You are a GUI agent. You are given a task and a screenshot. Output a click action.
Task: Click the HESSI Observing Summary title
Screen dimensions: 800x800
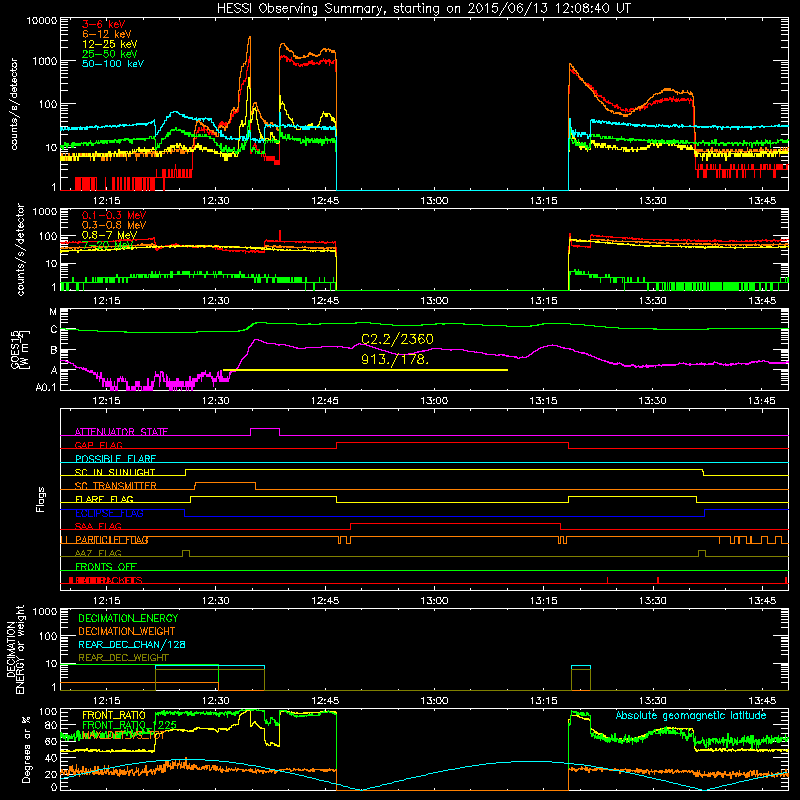pos(424,9)
